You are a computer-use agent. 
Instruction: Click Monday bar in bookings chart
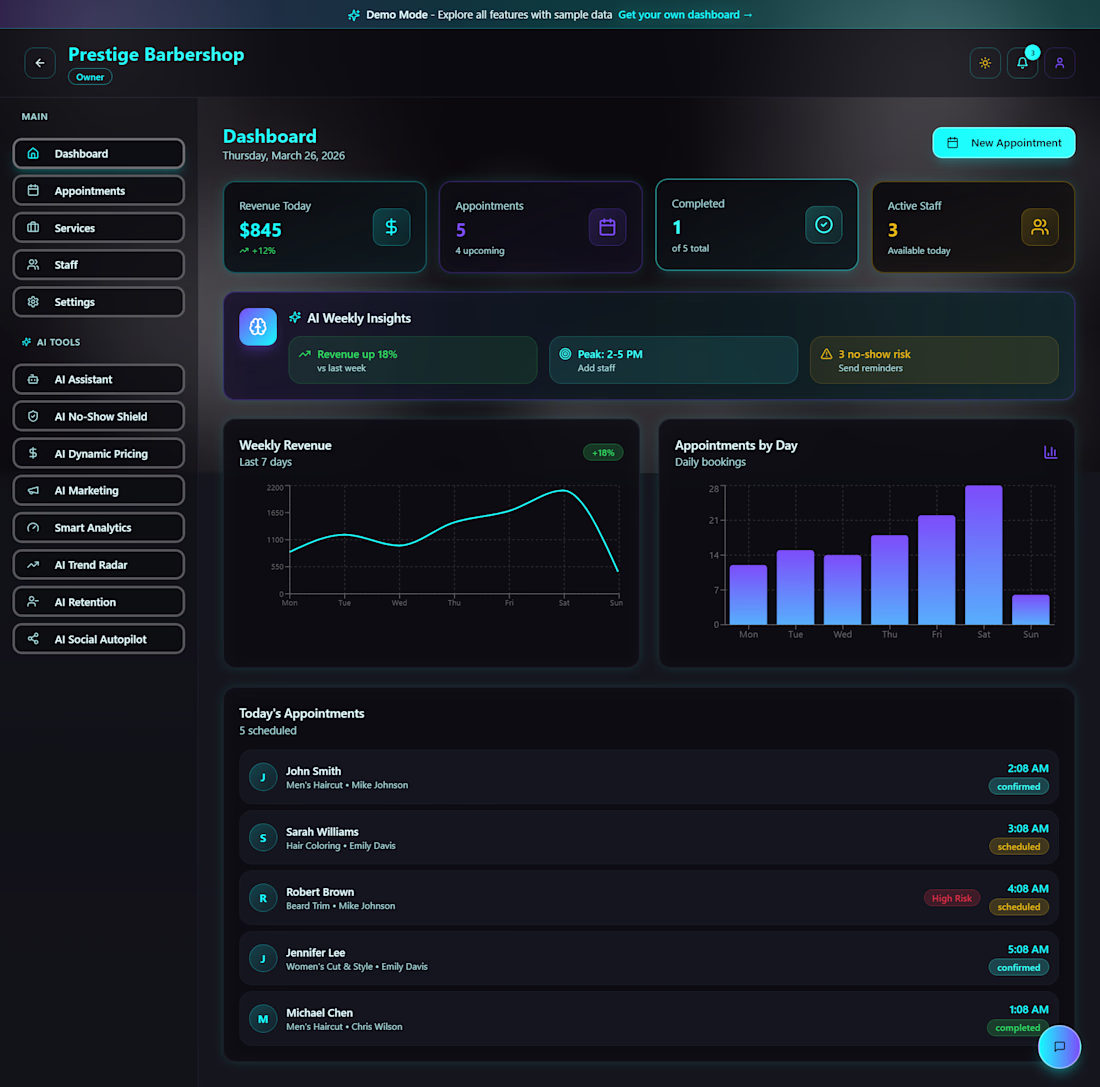[749, 594]
